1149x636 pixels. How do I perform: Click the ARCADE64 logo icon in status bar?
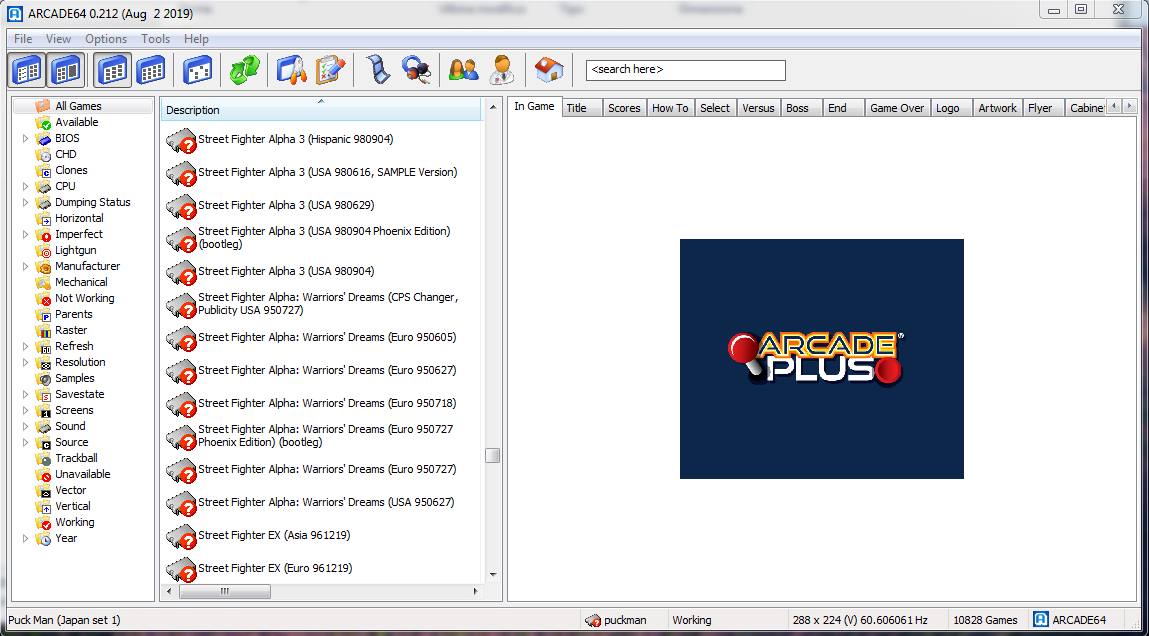[x=1041, y=620]
